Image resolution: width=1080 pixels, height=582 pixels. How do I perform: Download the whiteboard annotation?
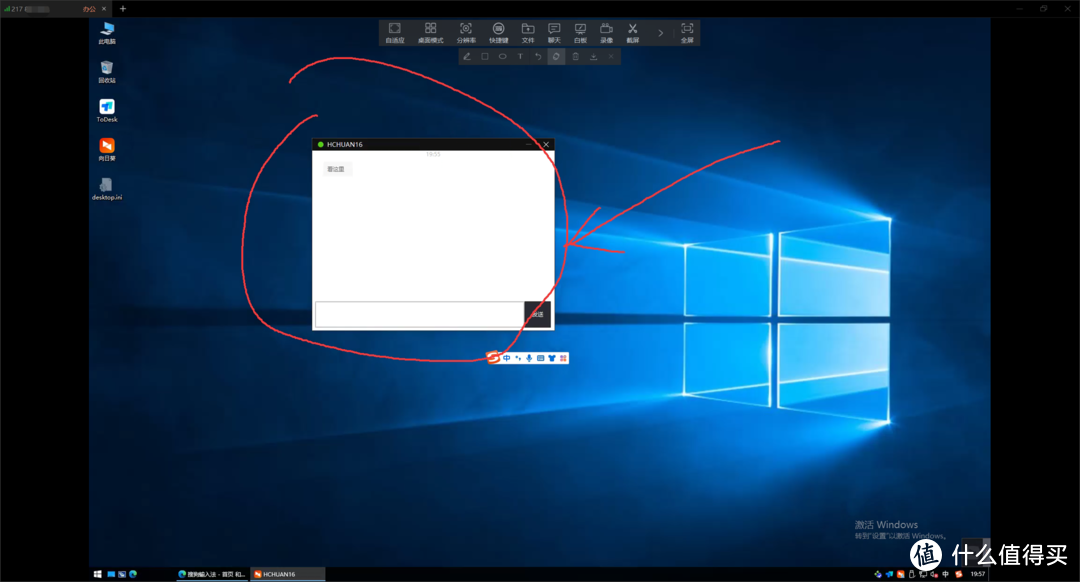(593, 57)
